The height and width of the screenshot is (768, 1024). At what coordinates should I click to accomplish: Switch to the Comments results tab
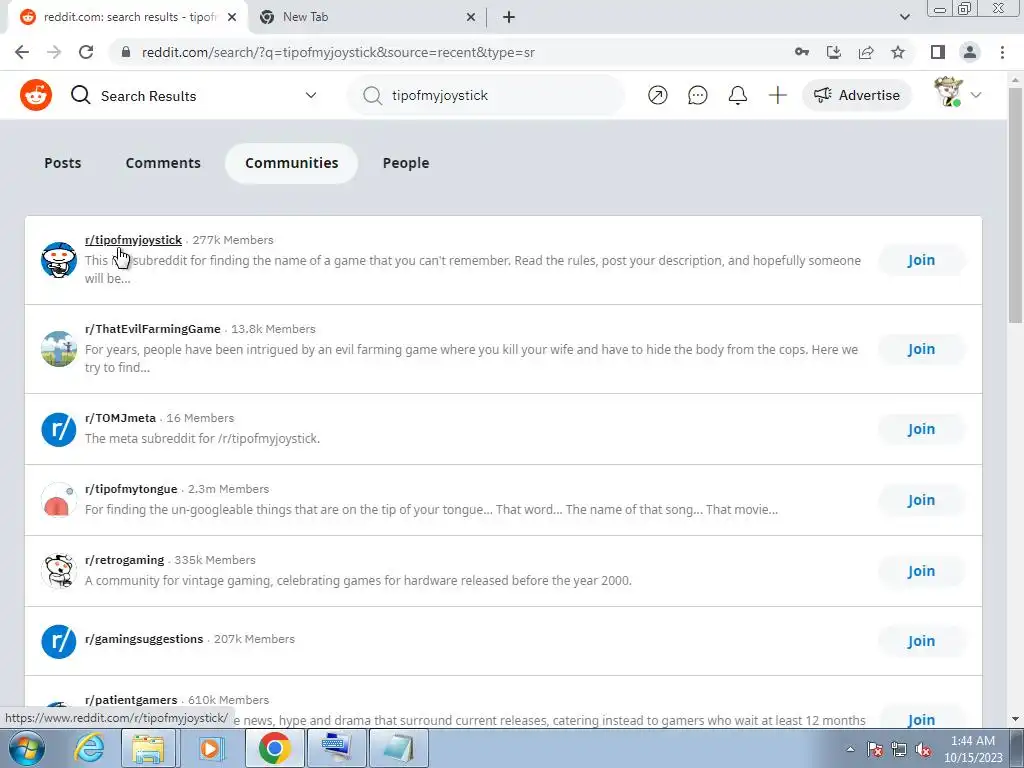[163, 163]
